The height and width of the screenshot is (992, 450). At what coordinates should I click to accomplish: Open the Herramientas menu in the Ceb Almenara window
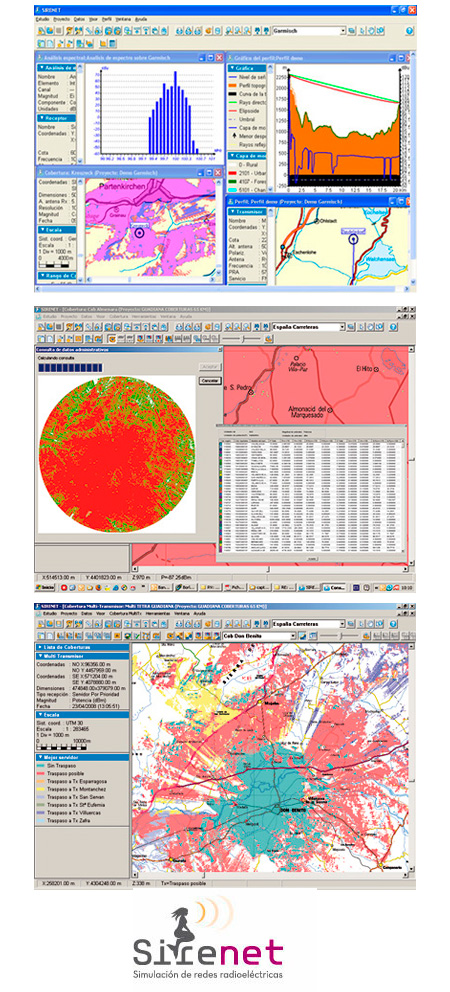[x=143, y=315]
